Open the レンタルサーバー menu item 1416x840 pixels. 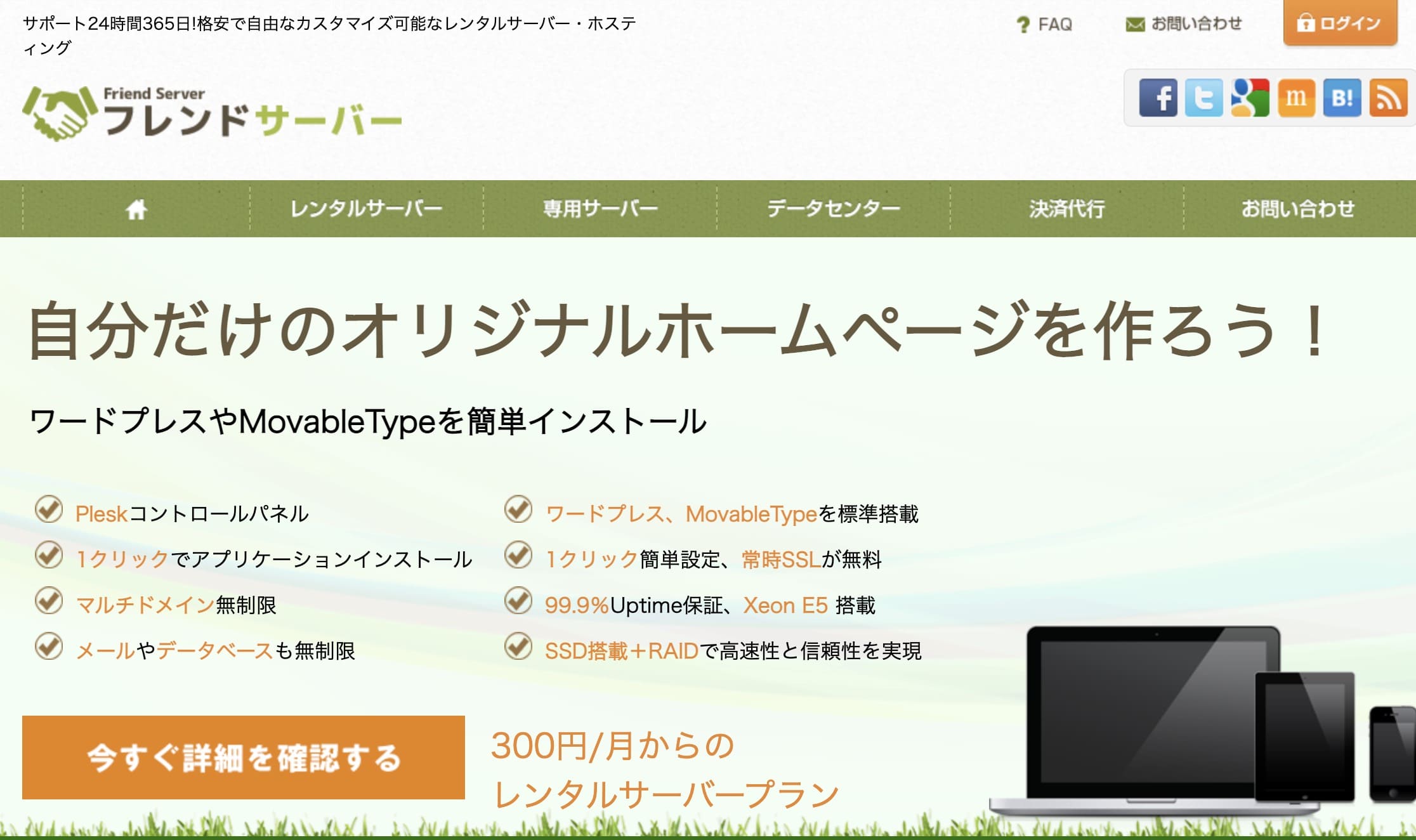coord(366,209)
